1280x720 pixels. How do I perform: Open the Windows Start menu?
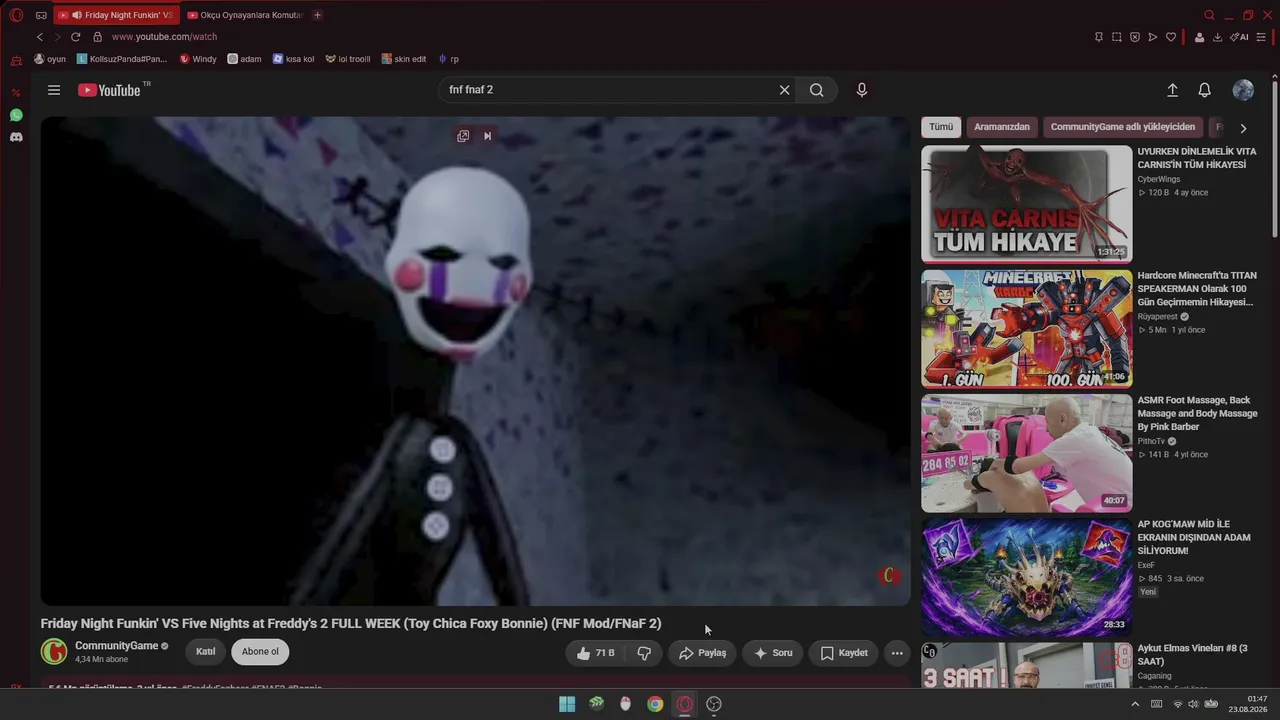[567, 704]
